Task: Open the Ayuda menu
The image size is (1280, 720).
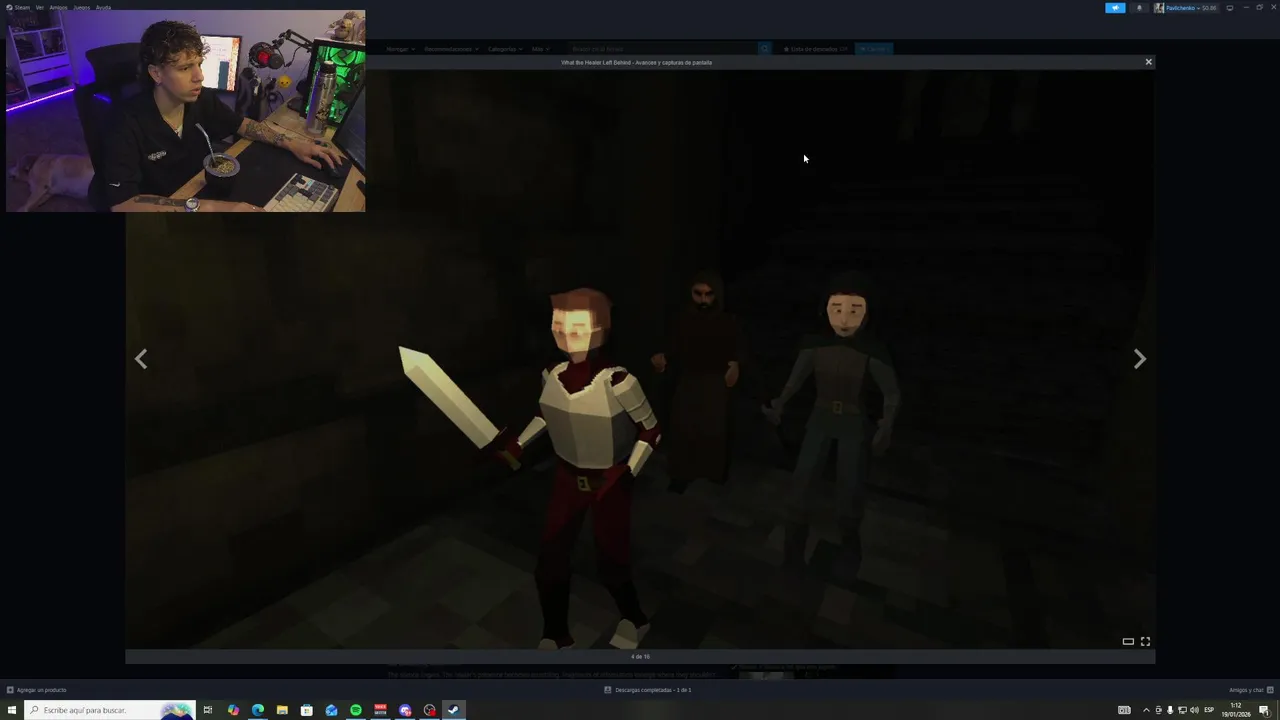Action: pos(103,7)
